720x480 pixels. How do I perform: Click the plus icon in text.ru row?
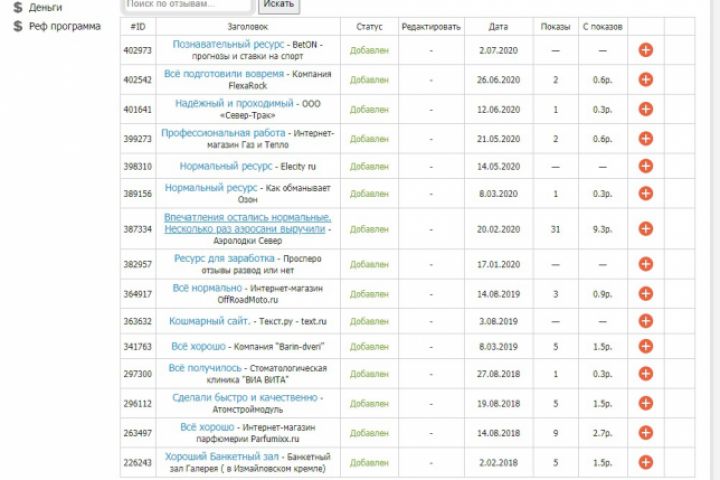click(646, 321)
